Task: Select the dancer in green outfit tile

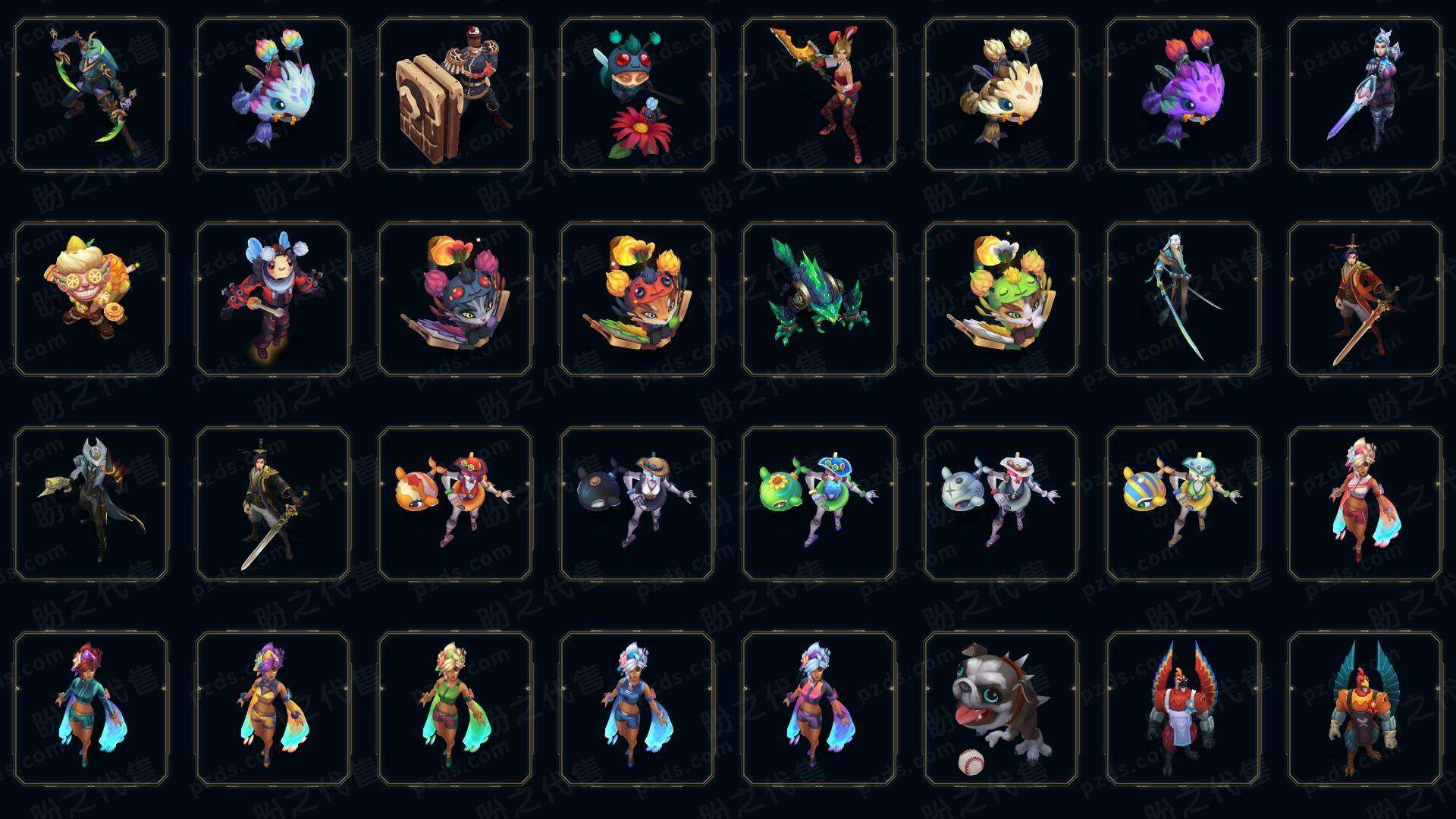Action: point(455,708)
